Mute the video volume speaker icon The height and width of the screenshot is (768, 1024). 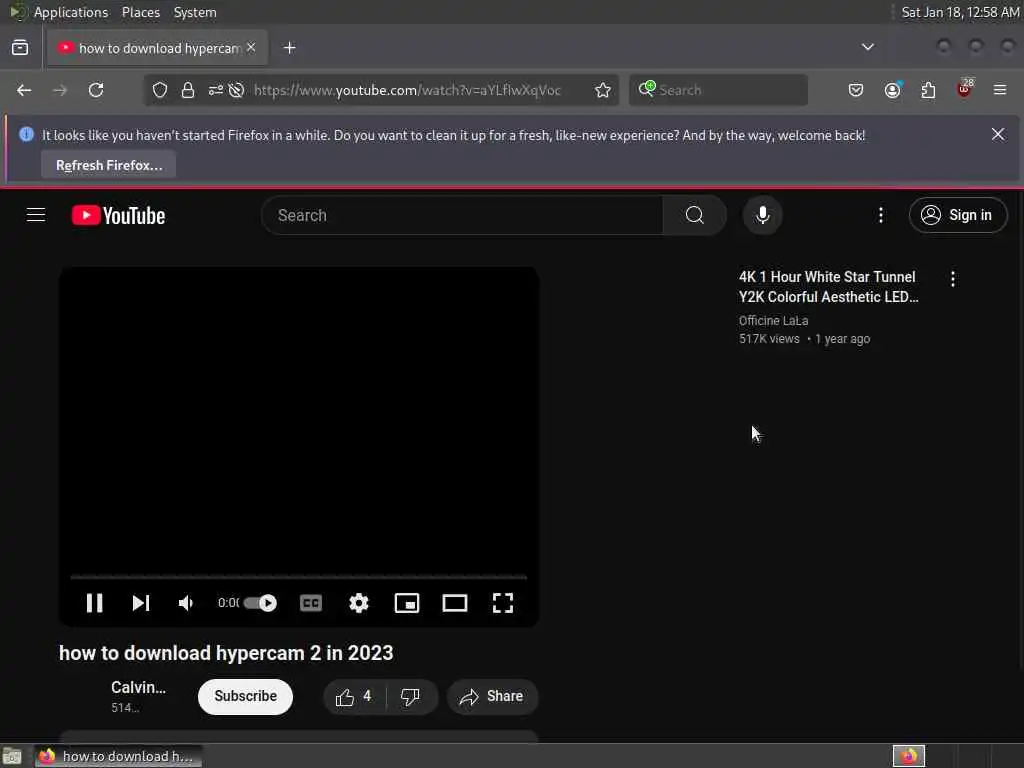186,603
